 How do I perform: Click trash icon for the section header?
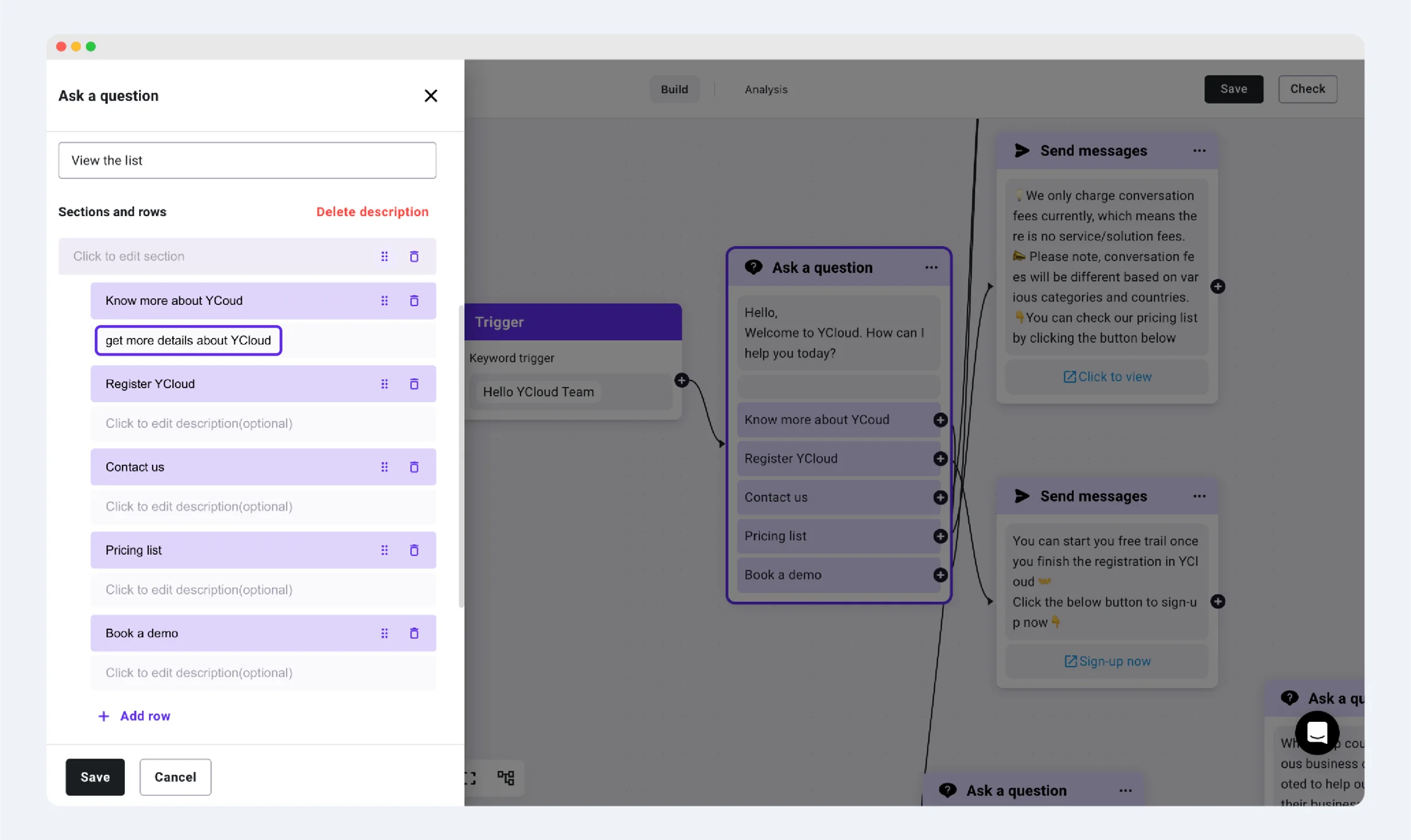click(x=414, y=257)
